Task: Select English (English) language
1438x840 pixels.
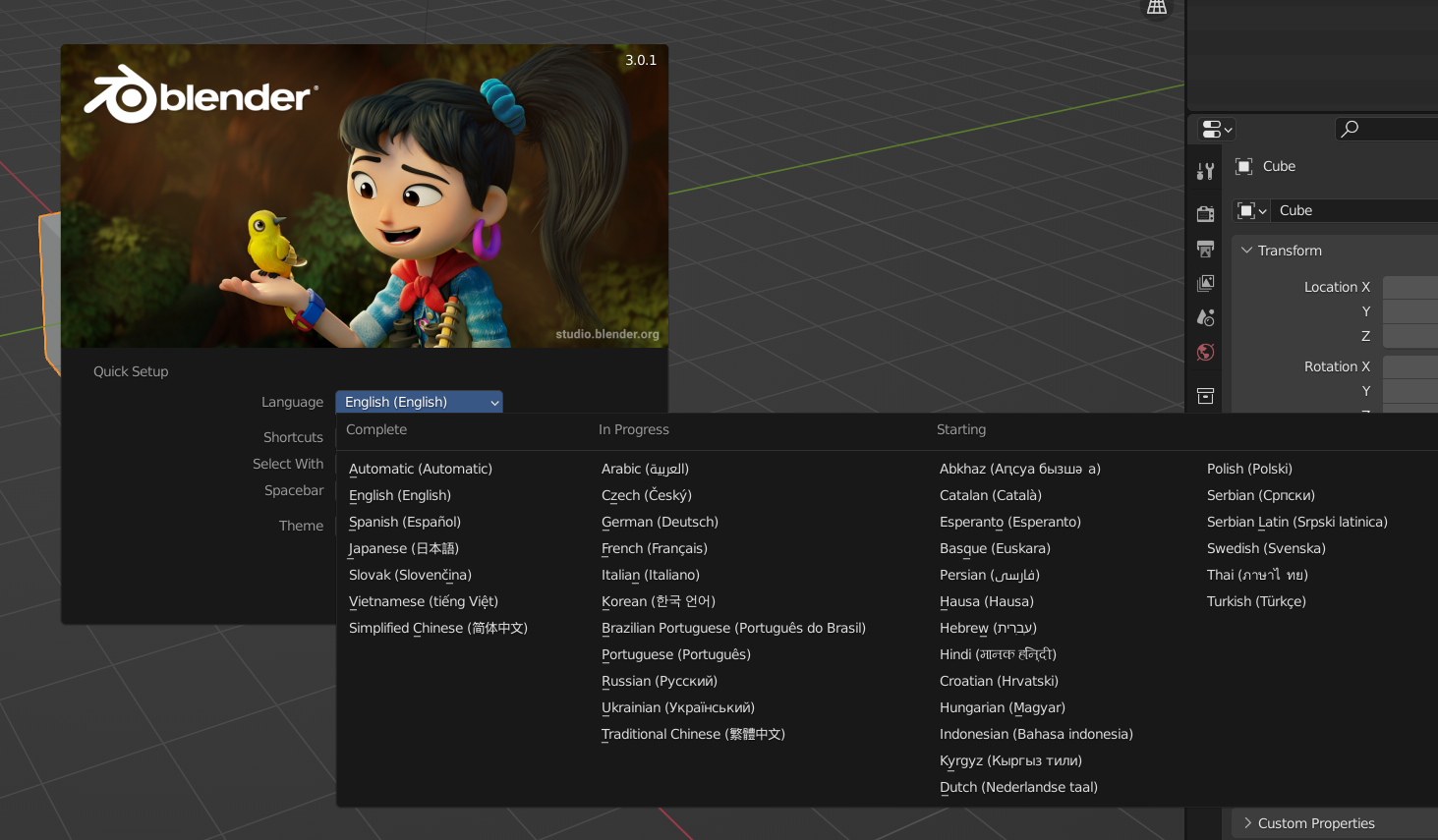Action: point(400,495)
